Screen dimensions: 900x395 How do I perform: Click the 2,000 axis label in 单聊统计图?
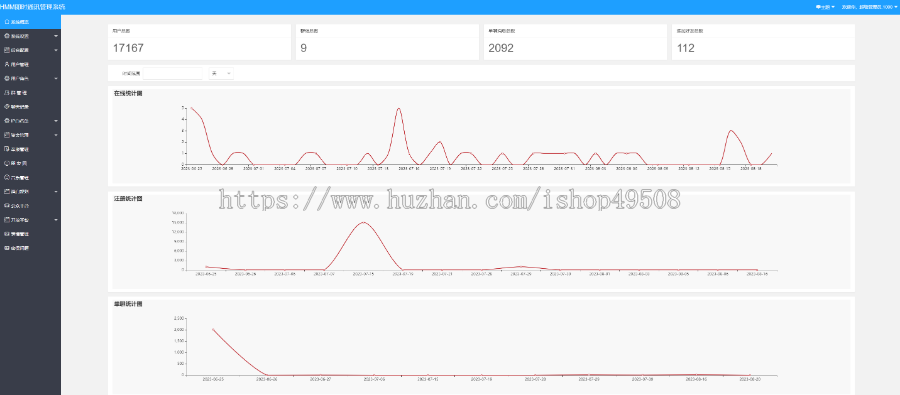coord(178,330)
